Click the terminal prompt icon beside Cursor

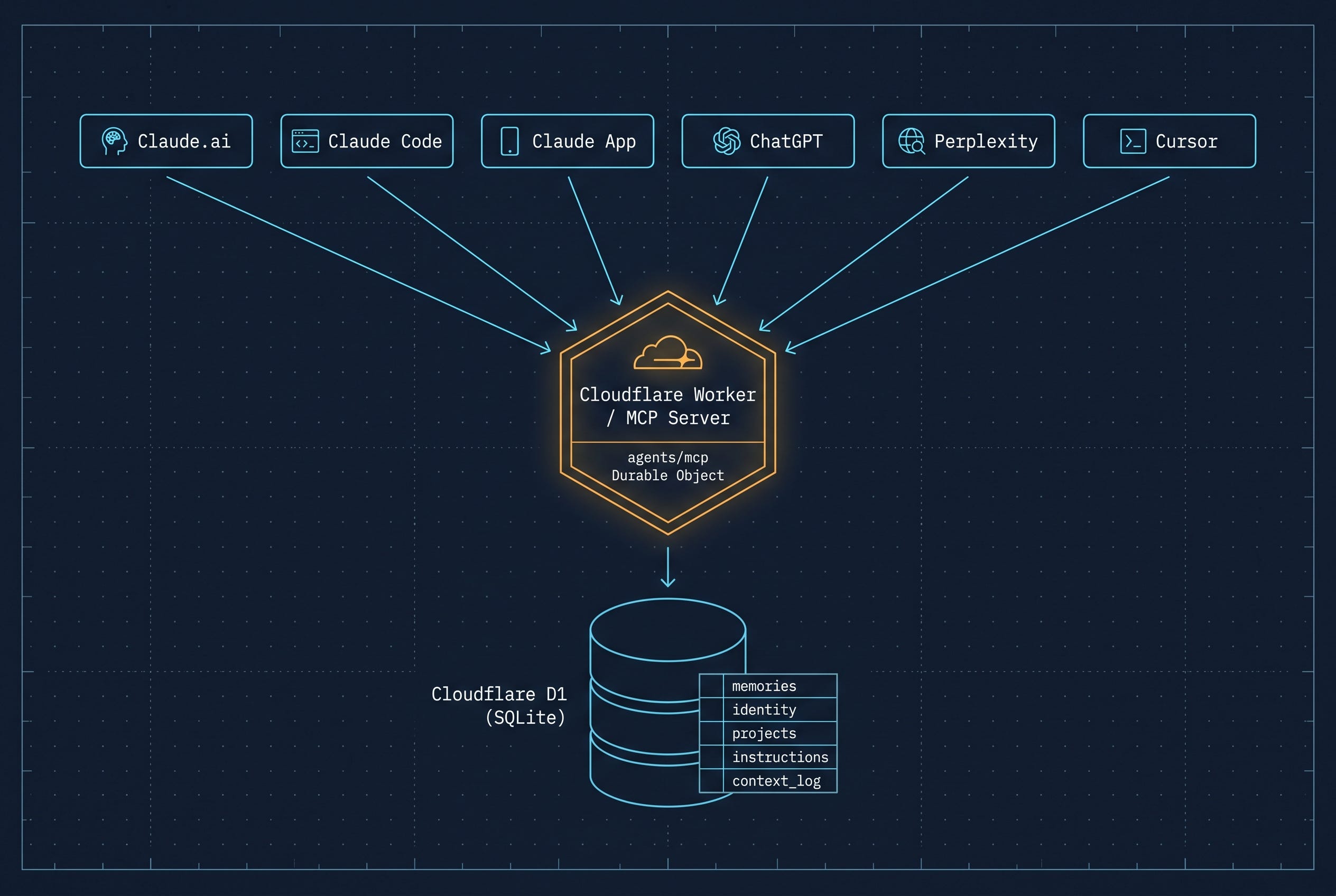[x=1133, y=141]
